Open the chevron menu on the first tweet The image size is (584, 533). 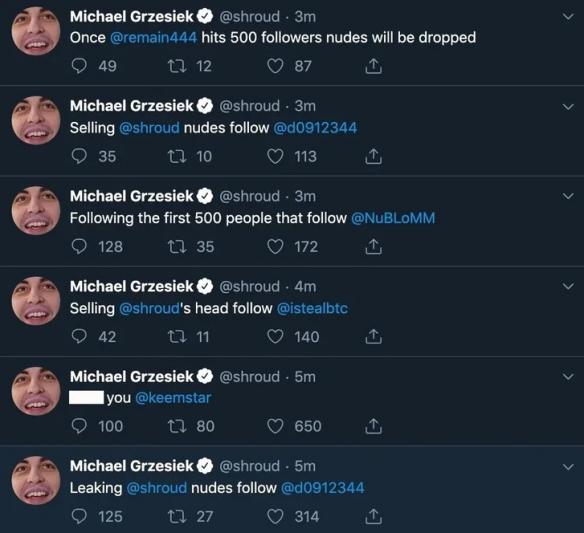(x=568, y=16)
